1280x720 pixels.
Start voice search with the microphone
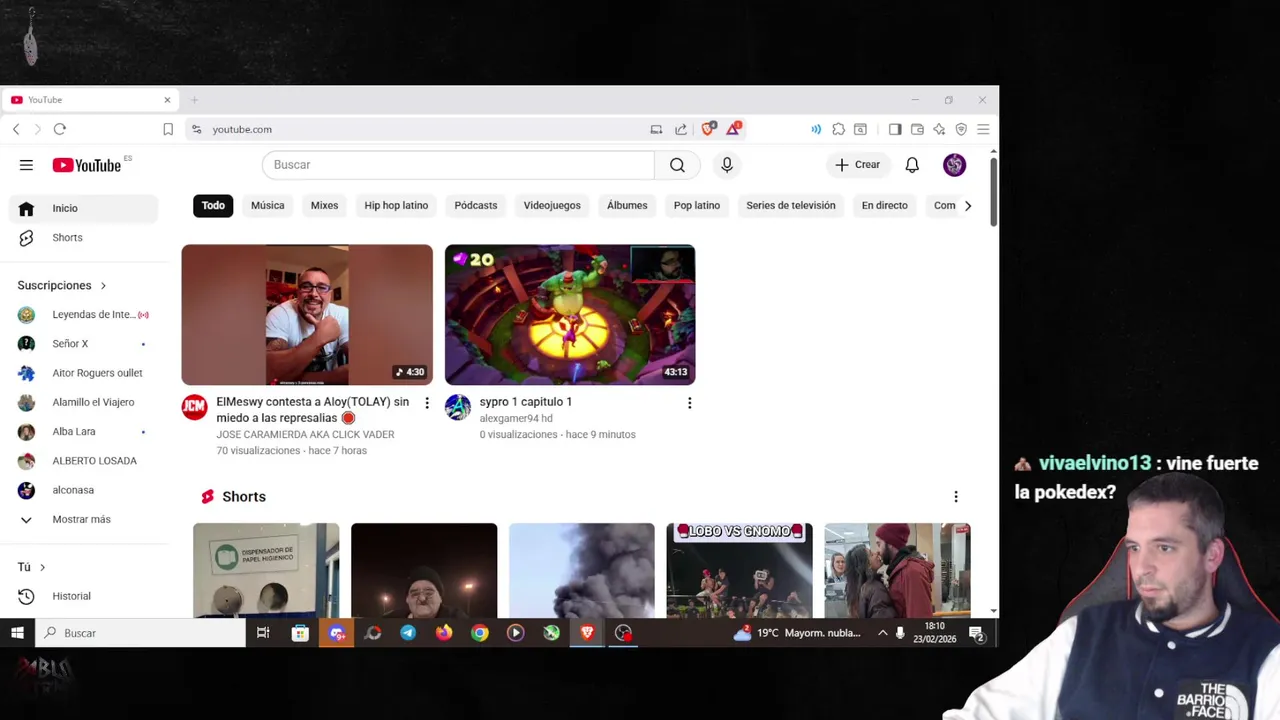pos(727,165)
